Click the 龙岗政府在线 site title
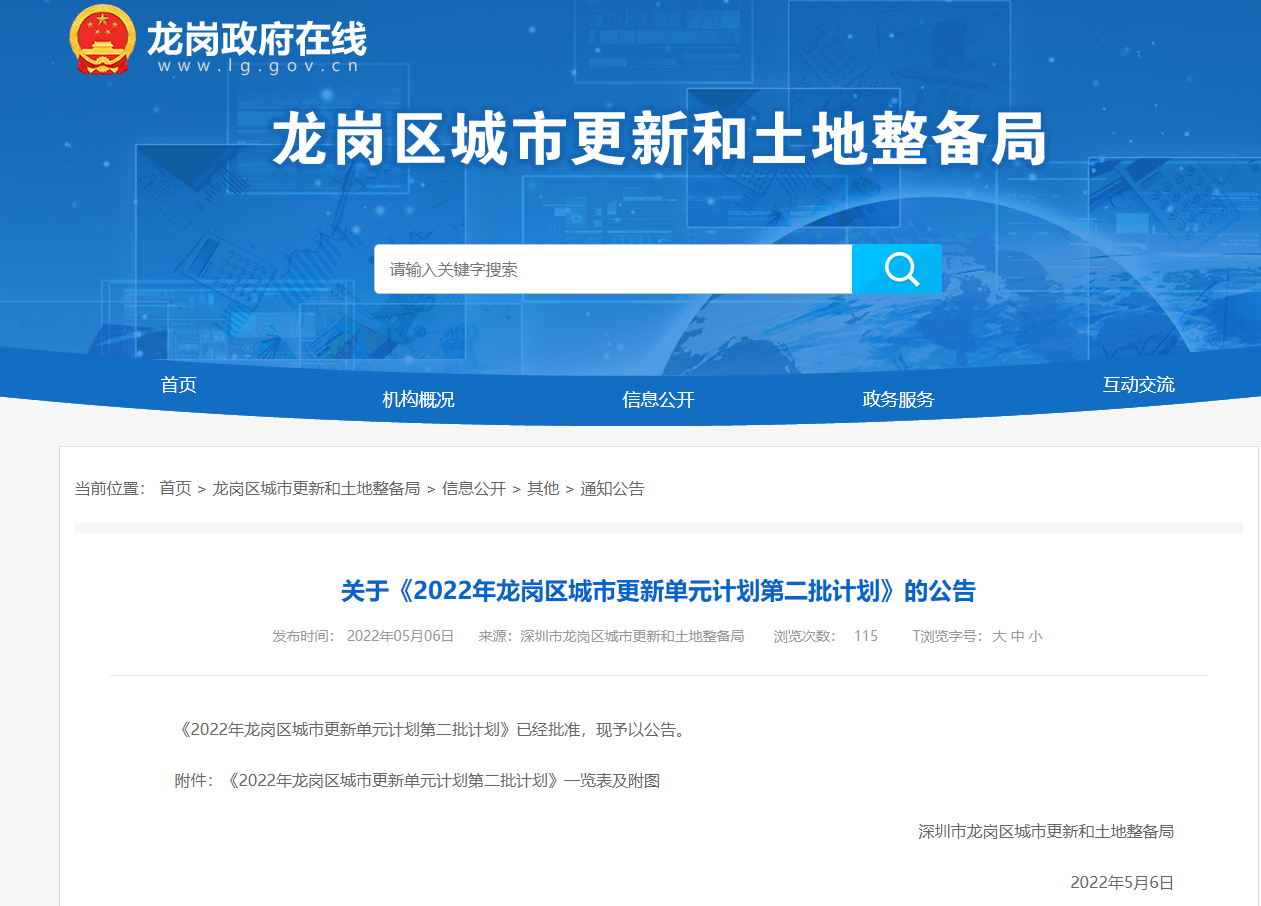The width and height of the screenshot is (1261, 906). (x=257, y=39)
